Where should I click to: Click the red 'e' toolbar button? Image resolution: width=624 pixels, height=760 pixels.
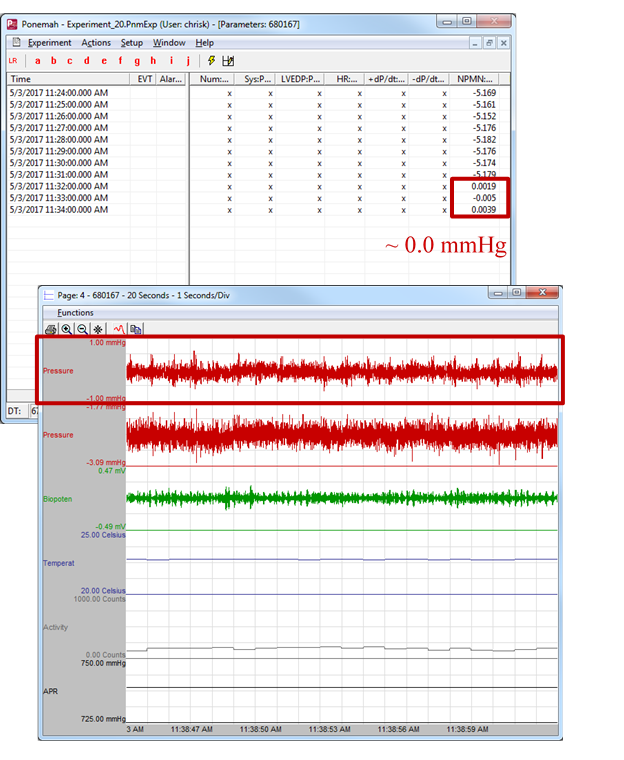pos(104,61)
